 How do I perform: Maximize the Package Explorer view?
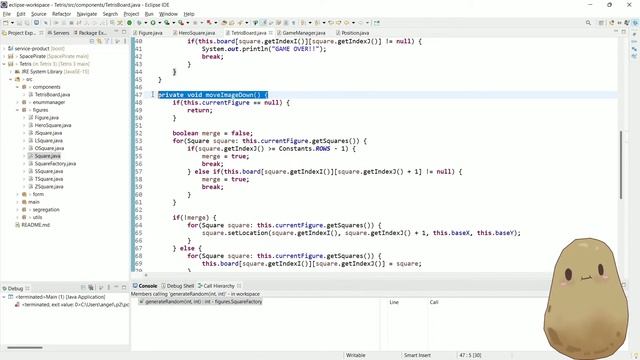(124, 32)
